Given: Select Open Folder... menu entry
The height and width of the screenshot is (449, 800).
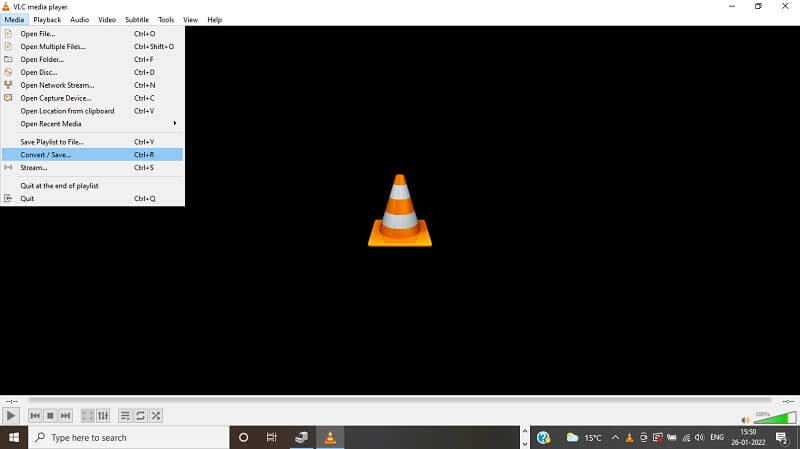Looking at the screenshot, I should coord(92,59).
